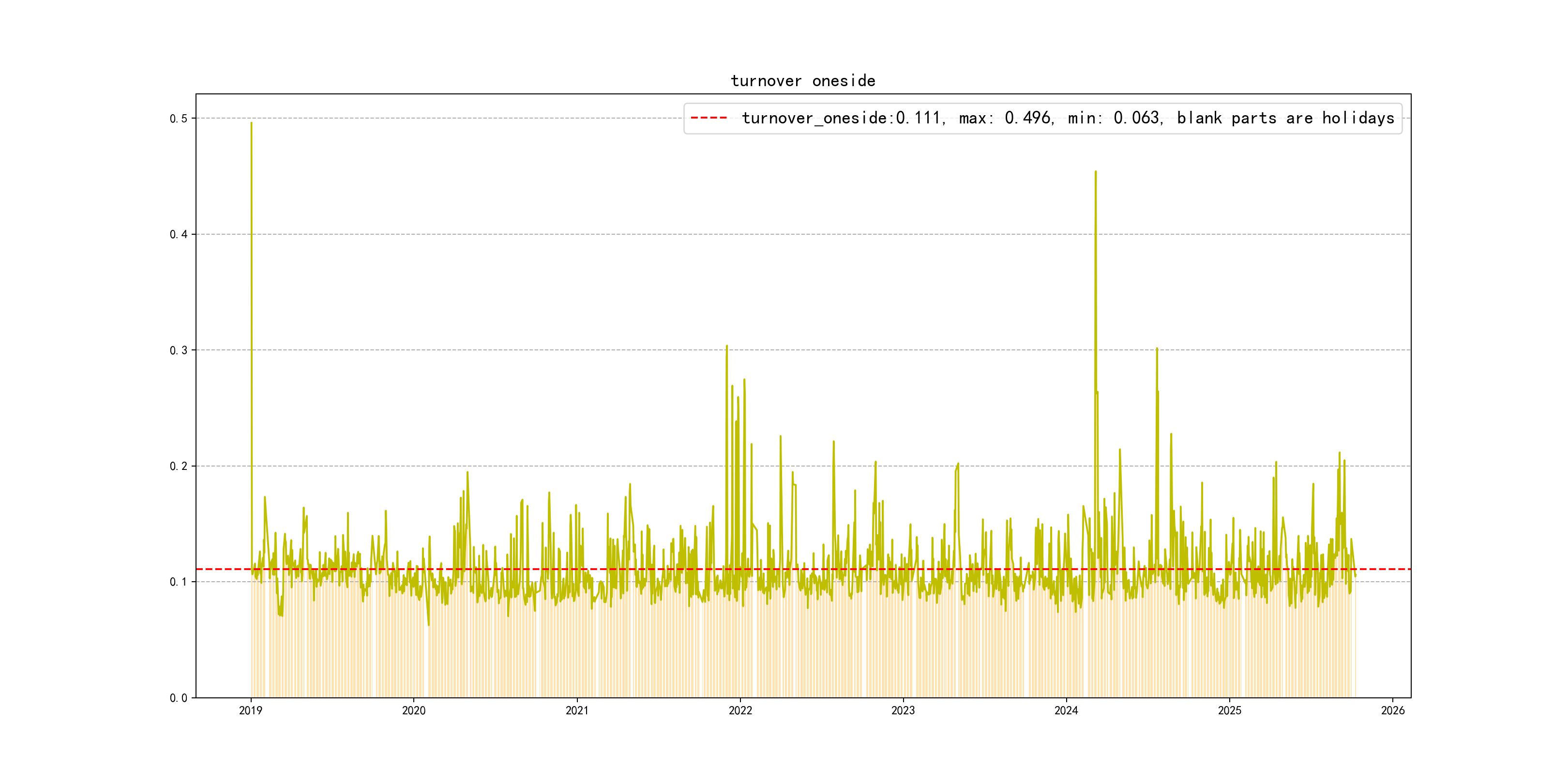Click the 0.3 y-axis tick label
Screen dimensions: 1568x784
179,350
